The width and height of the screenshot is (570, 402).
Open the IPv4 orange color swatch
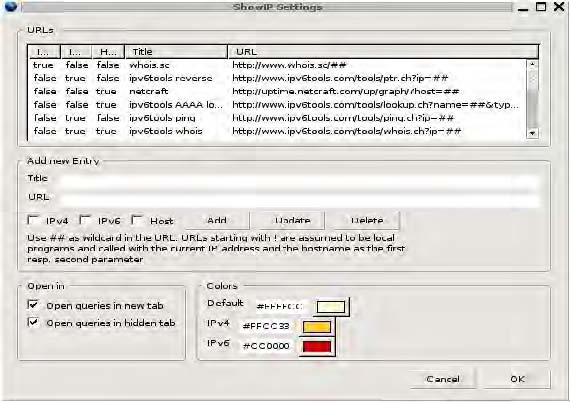317,326
